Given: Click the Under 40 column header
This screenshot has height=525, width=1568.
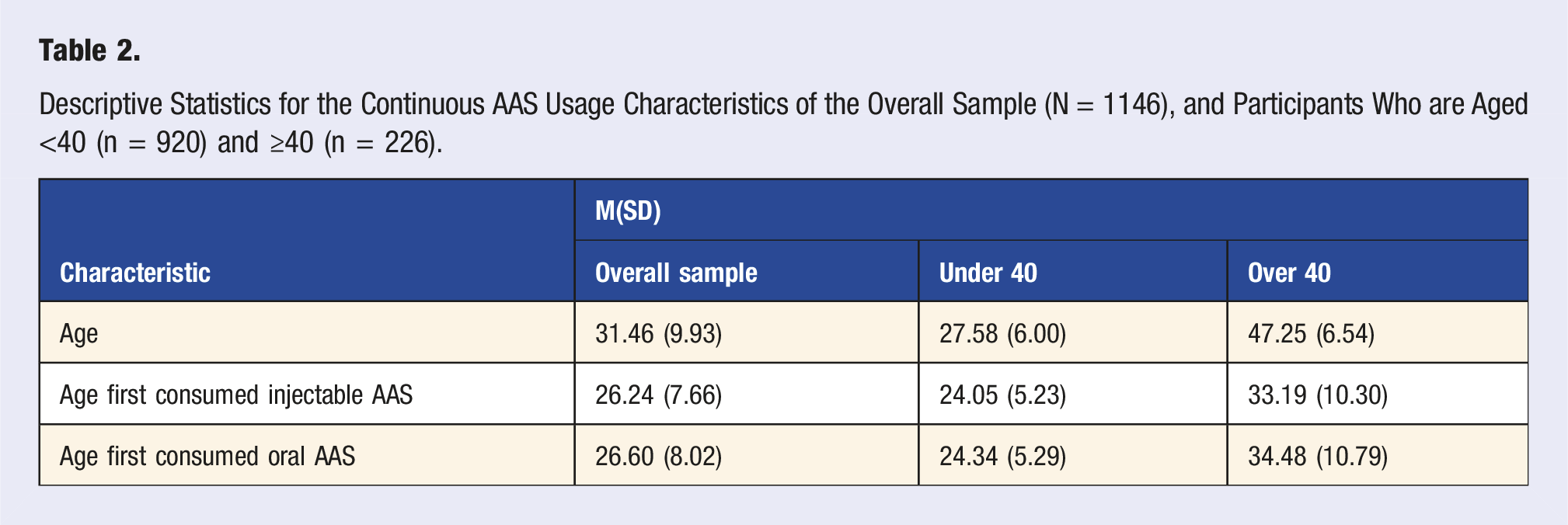Looking at the screenshot, I should (1073, 272).
